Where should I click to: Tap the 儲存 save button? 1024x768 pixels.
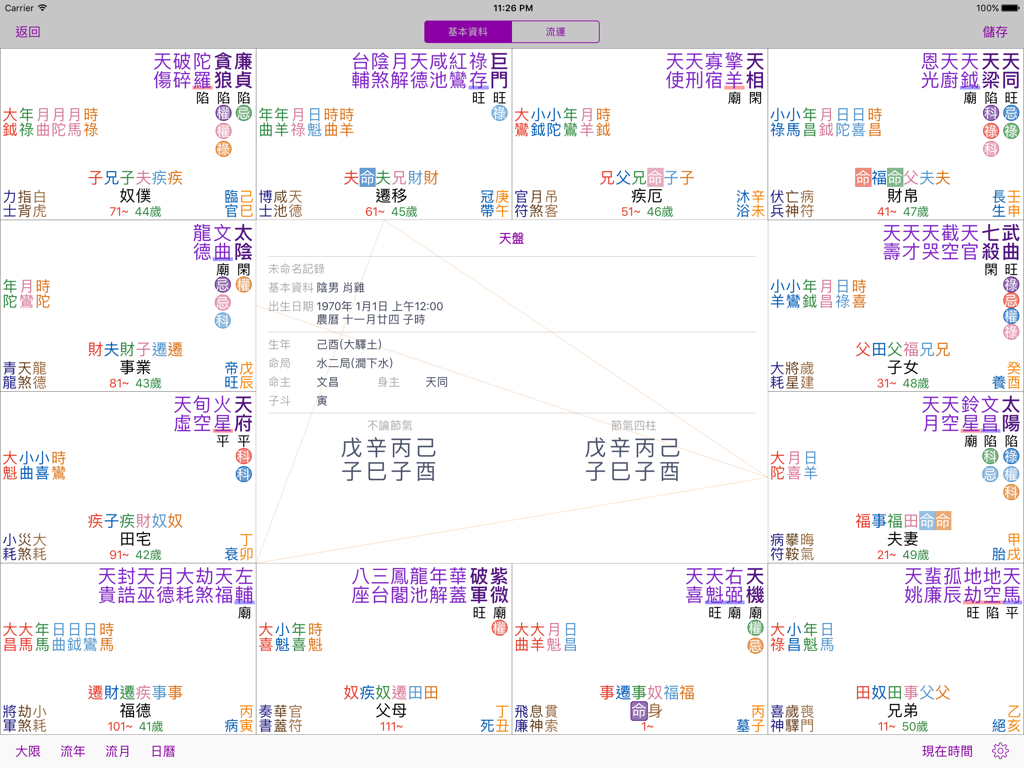pyautogui.click(x=997, y=31)
